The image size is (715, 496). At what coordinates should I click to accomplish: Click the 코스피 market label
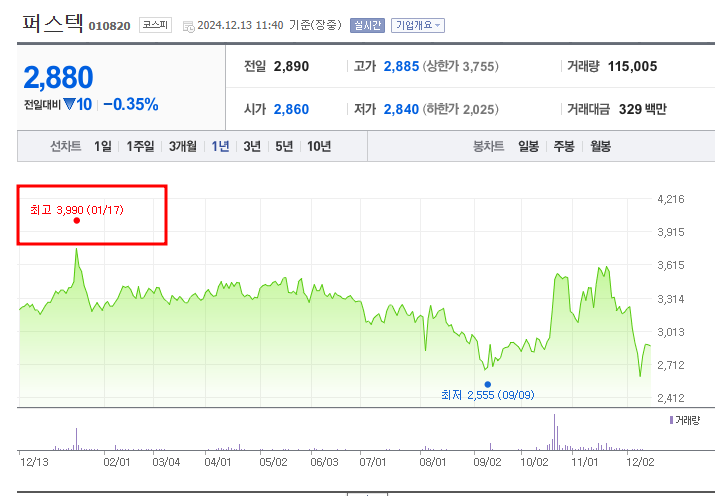tap(155, 25)
